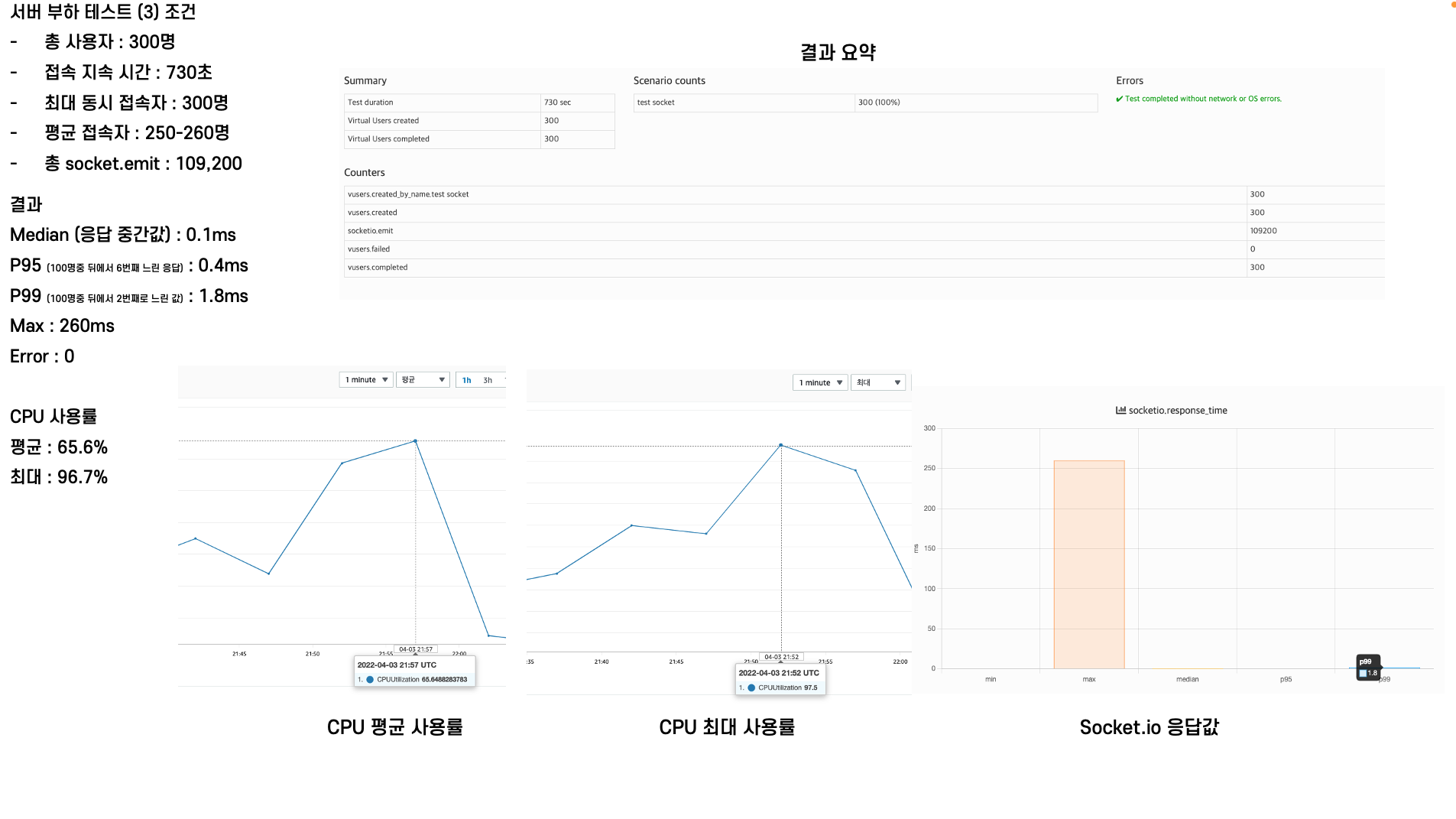The image size is (1456, 819).
Task: Click the green checkmark in the Errors panel
Action: (1119, 99)
